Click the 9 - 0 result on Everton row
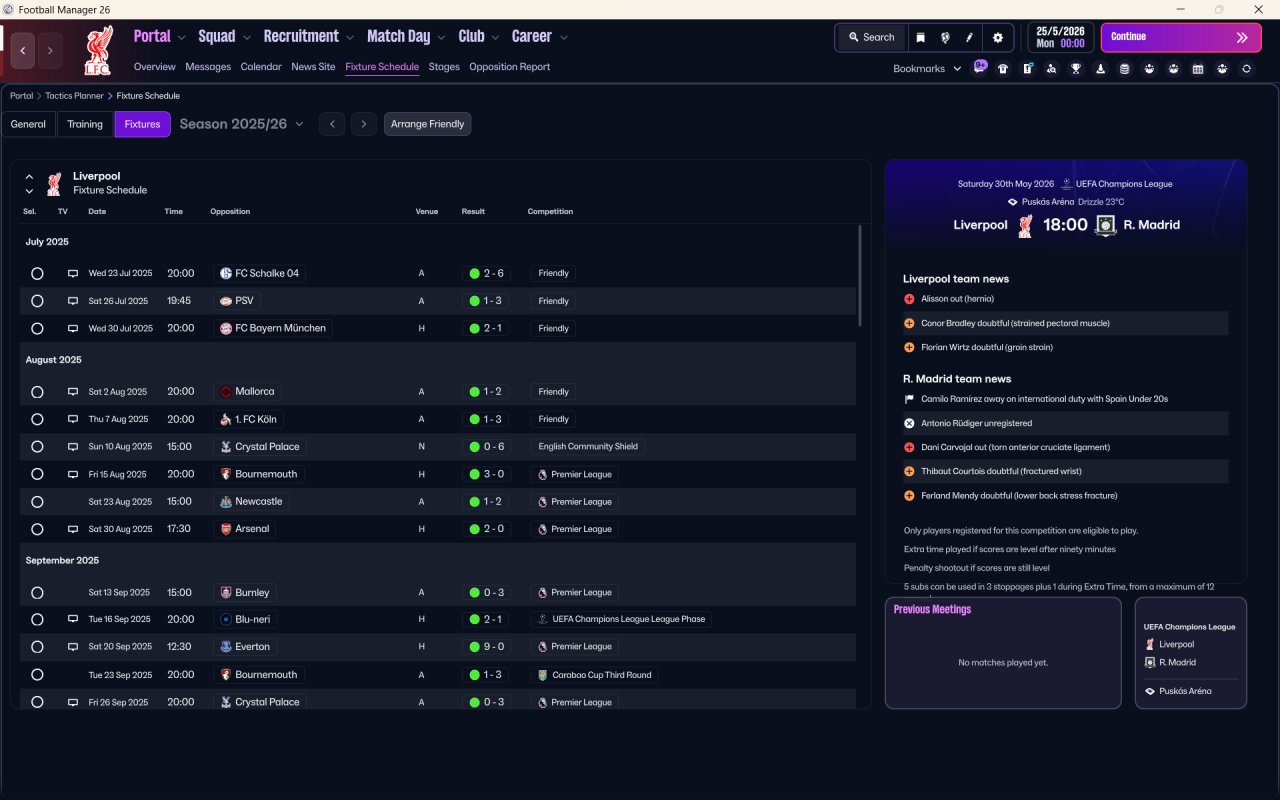1280x800 pixels. point(487,647)
